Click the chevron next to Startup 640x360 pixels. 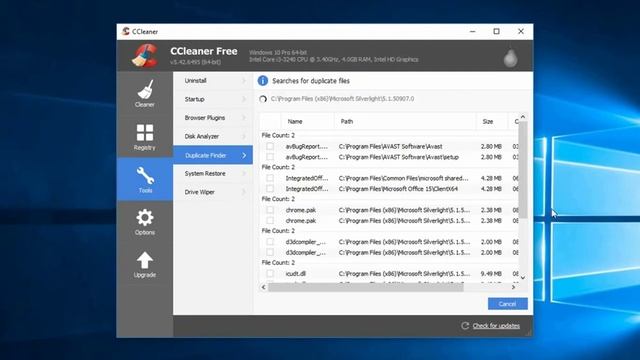click(x=244, y=99)
